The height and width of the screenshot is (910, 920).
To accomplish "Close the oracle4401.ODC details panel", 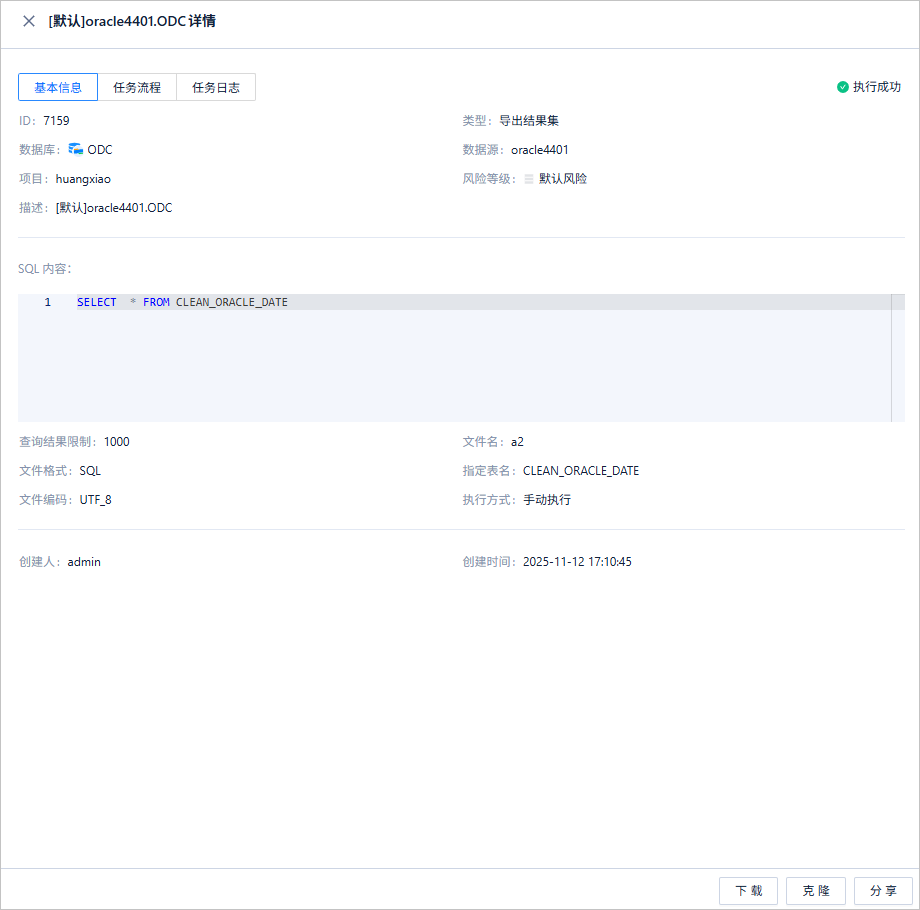I will 29,21.
